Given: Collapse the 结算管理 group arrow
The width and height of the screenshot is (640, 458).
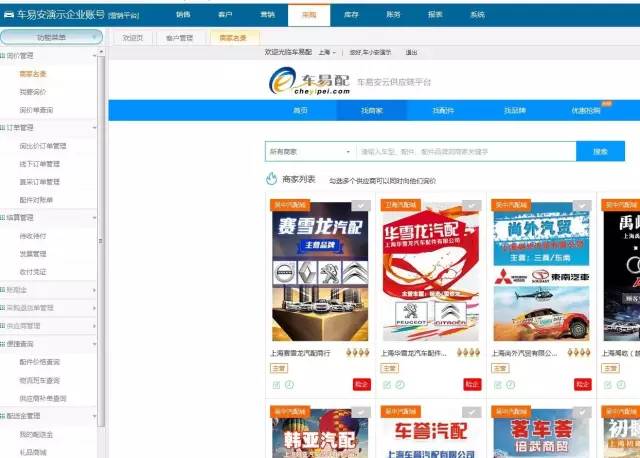Looking at the screenshot, I should click(x=94, y=218).
